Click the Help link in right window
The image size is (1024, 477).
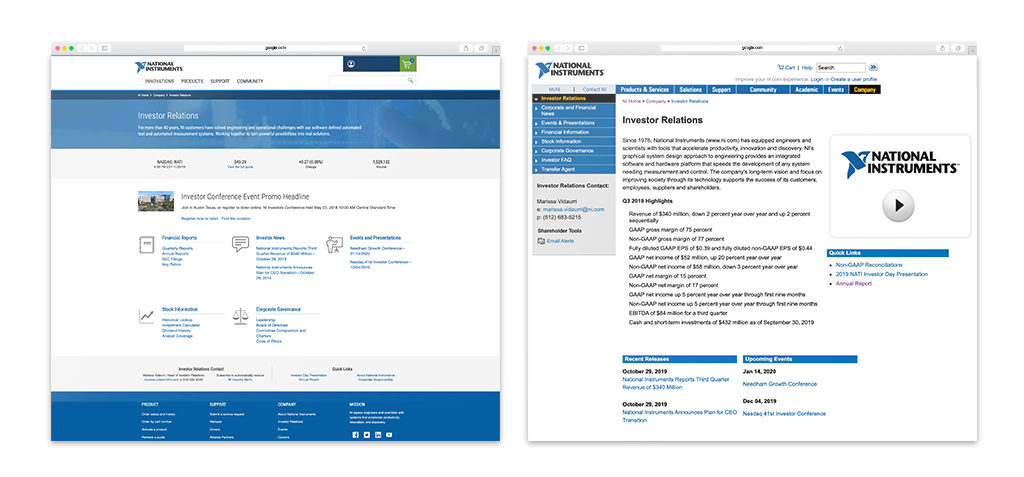coord(807,67)
